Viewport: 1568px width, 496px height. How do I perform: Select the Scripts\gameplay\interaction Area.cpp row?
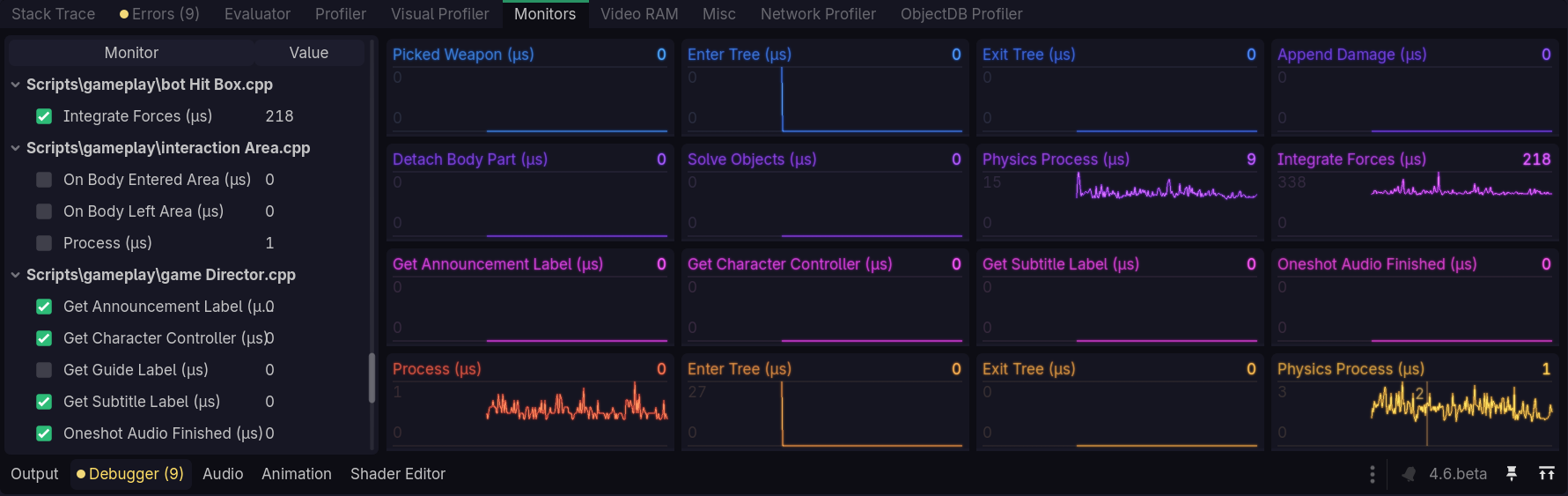pos(187,148)
